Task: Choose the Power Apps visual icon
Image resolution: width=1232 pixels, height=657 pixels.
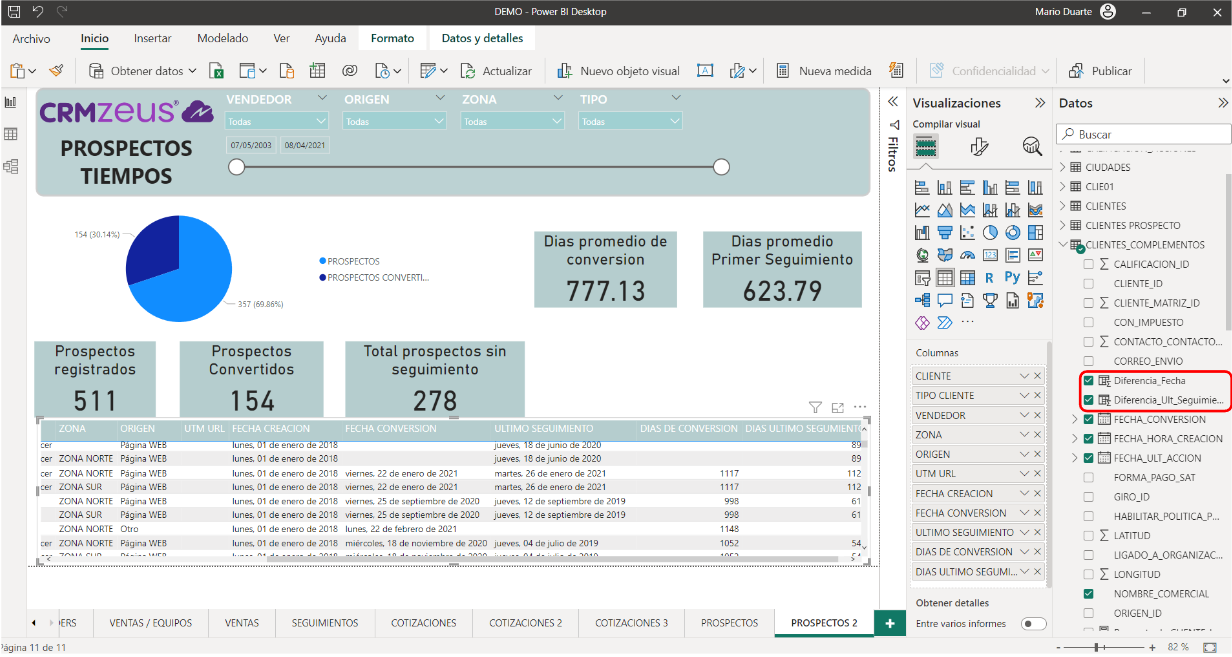Action: pos(922,322)
